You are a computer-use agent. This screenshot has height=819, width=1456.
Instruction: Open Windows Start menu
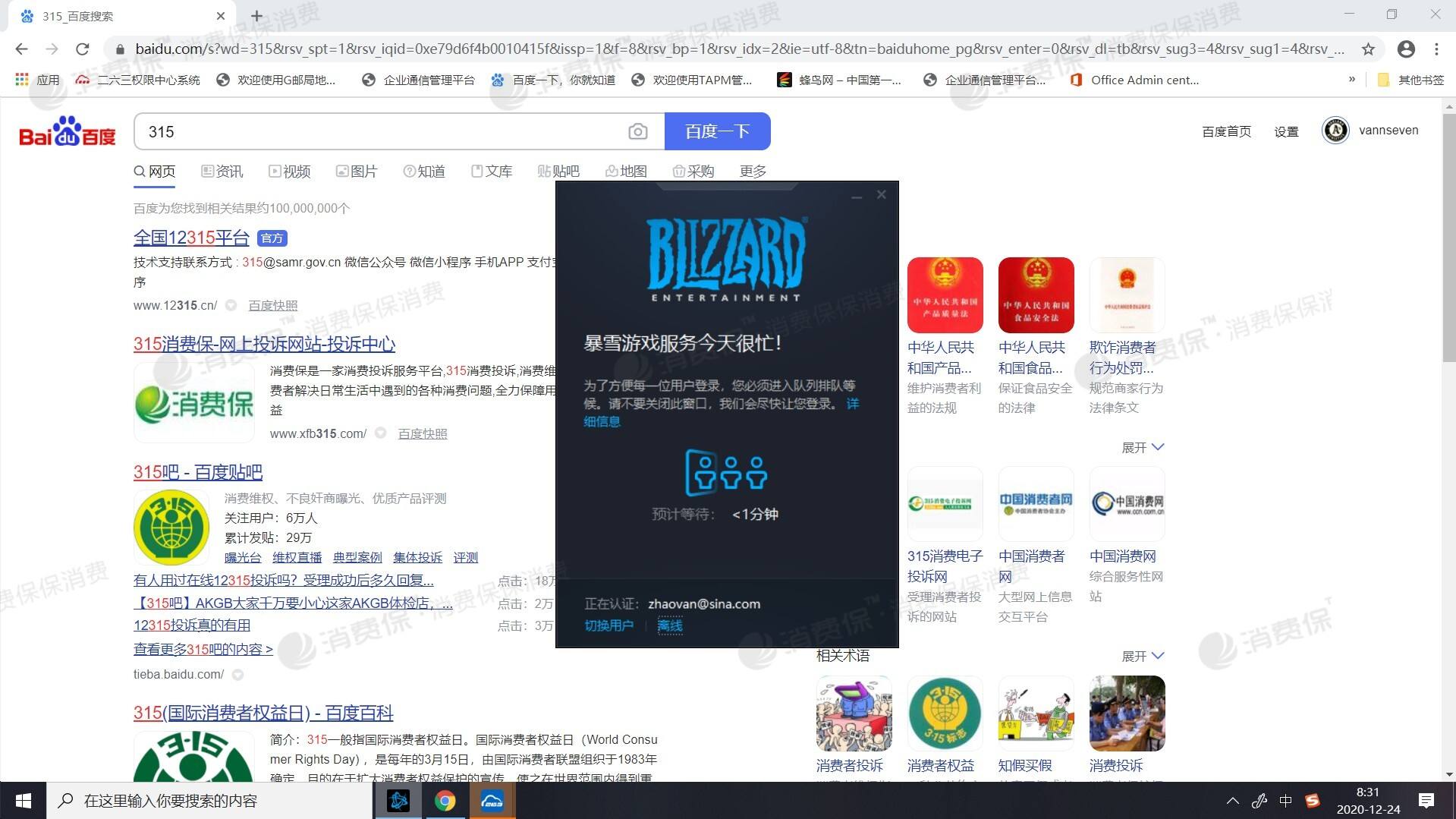(x=24, y=801)
